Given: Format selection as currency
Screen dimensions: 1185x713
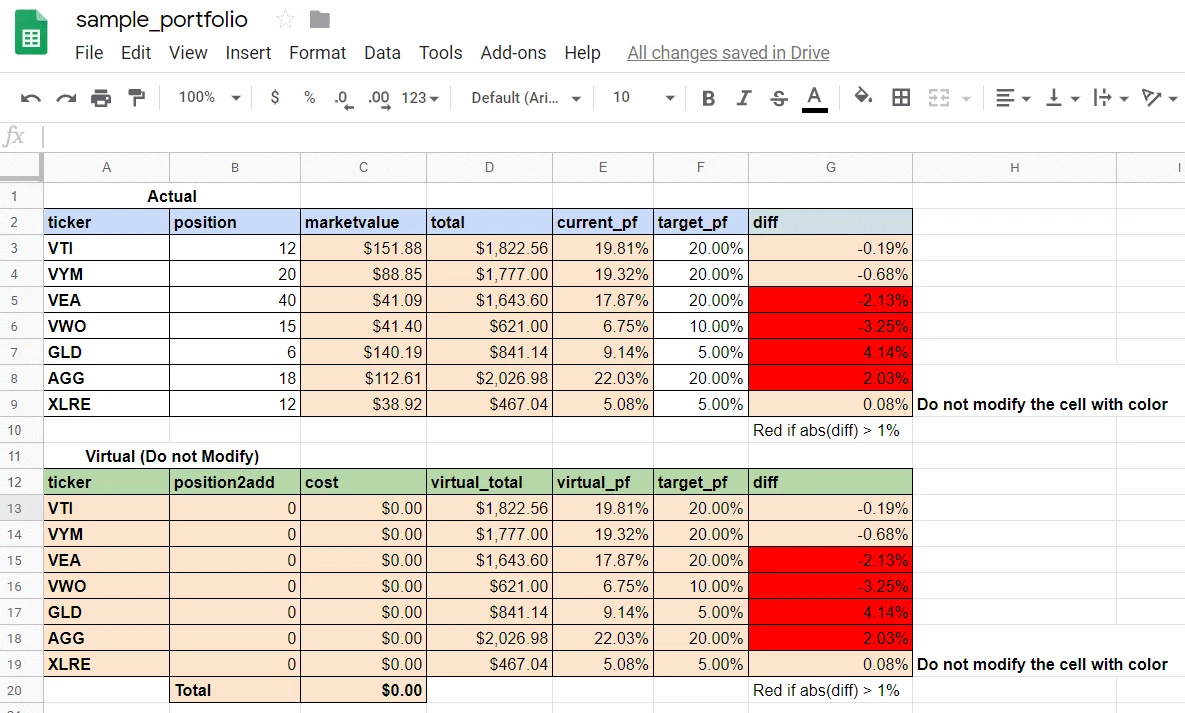Looking at the screenshot, I should pos(275,98).
